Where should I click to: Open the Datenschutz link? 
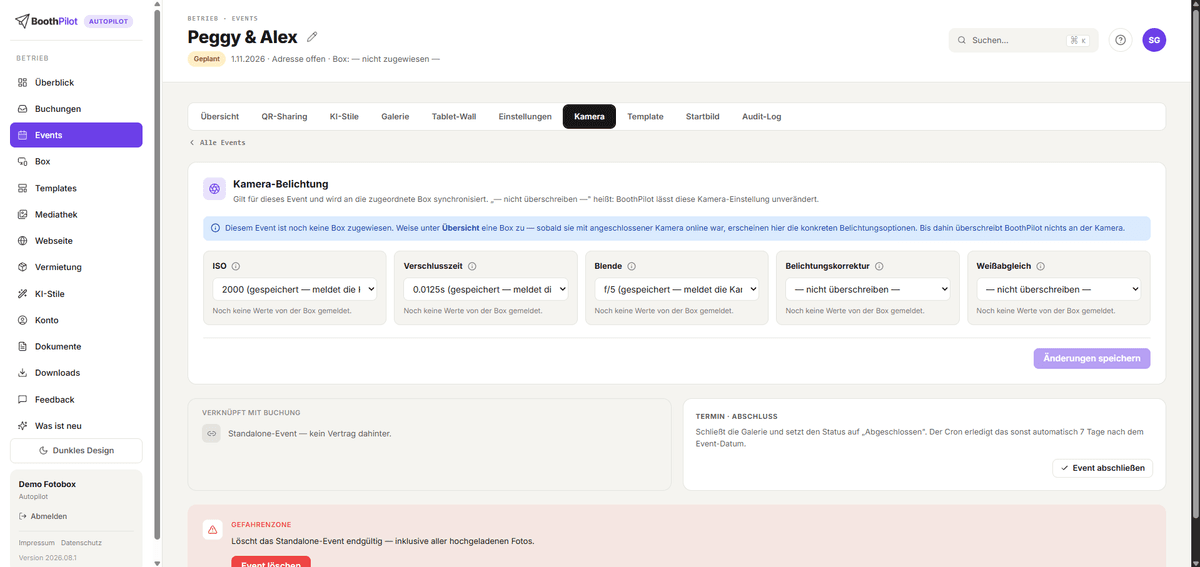click(x=81, y=543)
